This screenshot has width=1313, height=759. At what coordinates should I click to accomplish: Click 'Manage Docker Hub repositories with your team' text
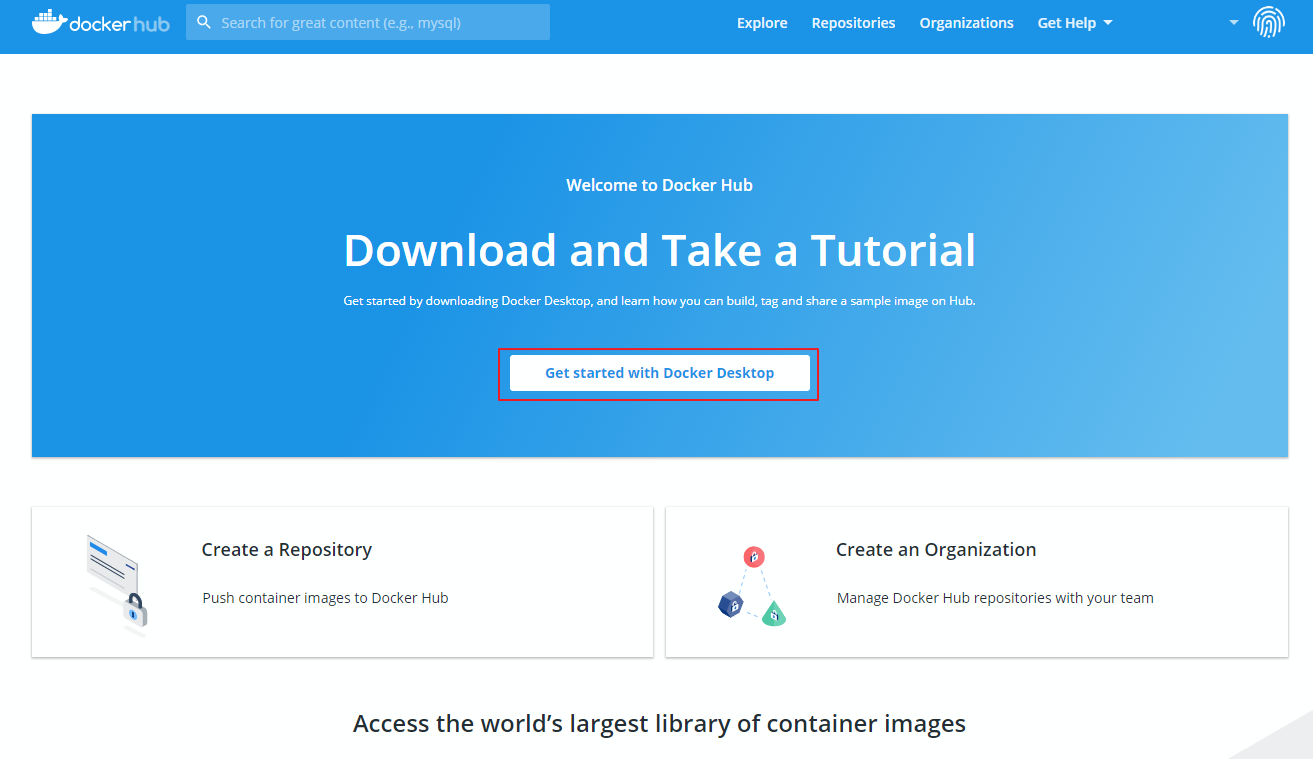click(995, 598)
